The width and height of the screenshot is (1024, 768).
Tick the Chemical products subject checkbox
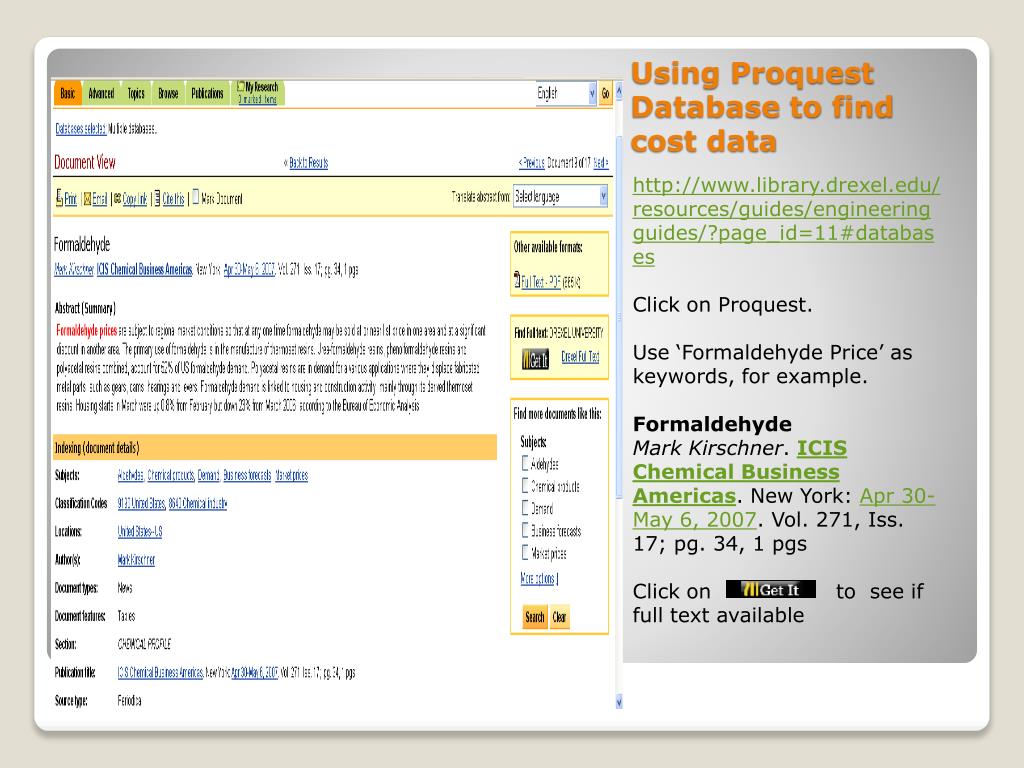525,485
